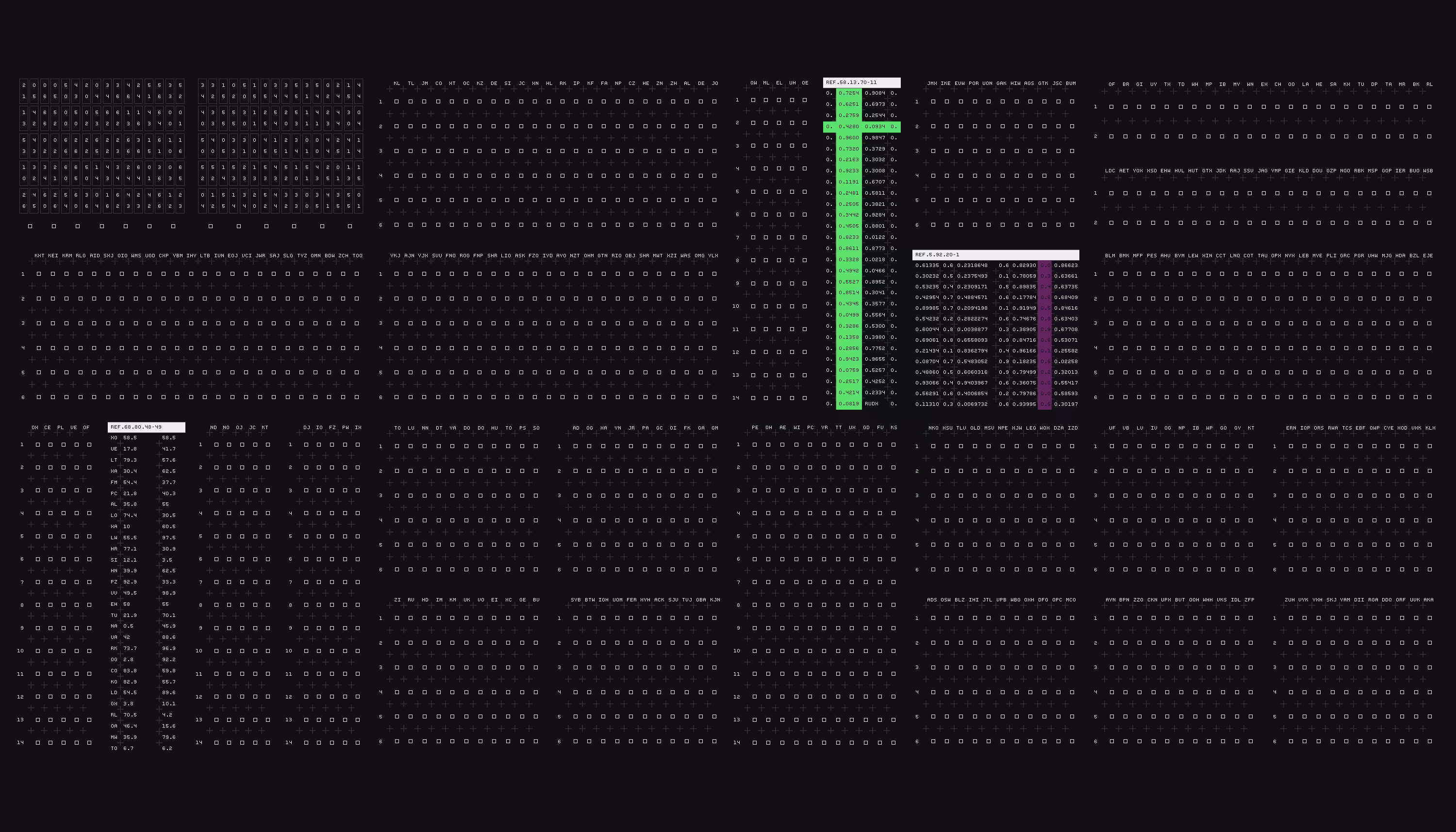Tick the checkbox under CZ in row 5
Viewport: 1456px width, 832px height.
tap(632, 200)
